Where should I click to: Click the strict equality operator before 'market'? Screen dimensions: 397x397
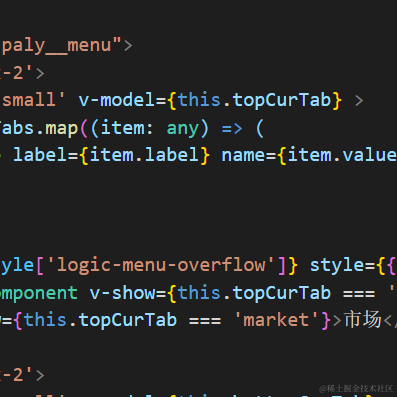pyautogui.click(x=205, y=321)
